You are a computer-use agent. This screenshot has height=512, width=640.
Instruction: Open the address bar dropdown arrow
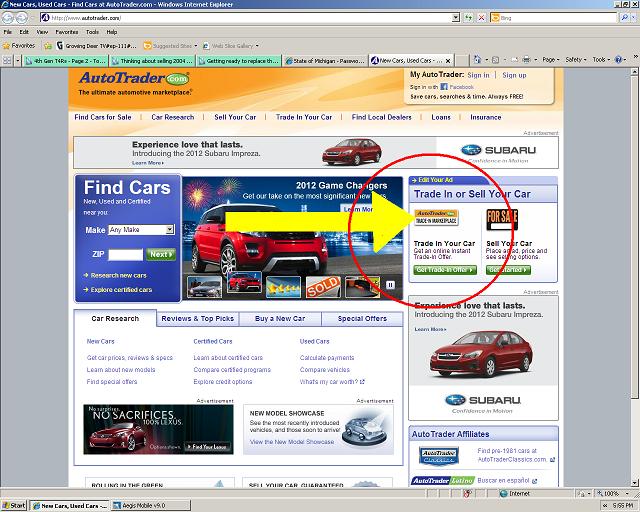click(x=456, y=18)
